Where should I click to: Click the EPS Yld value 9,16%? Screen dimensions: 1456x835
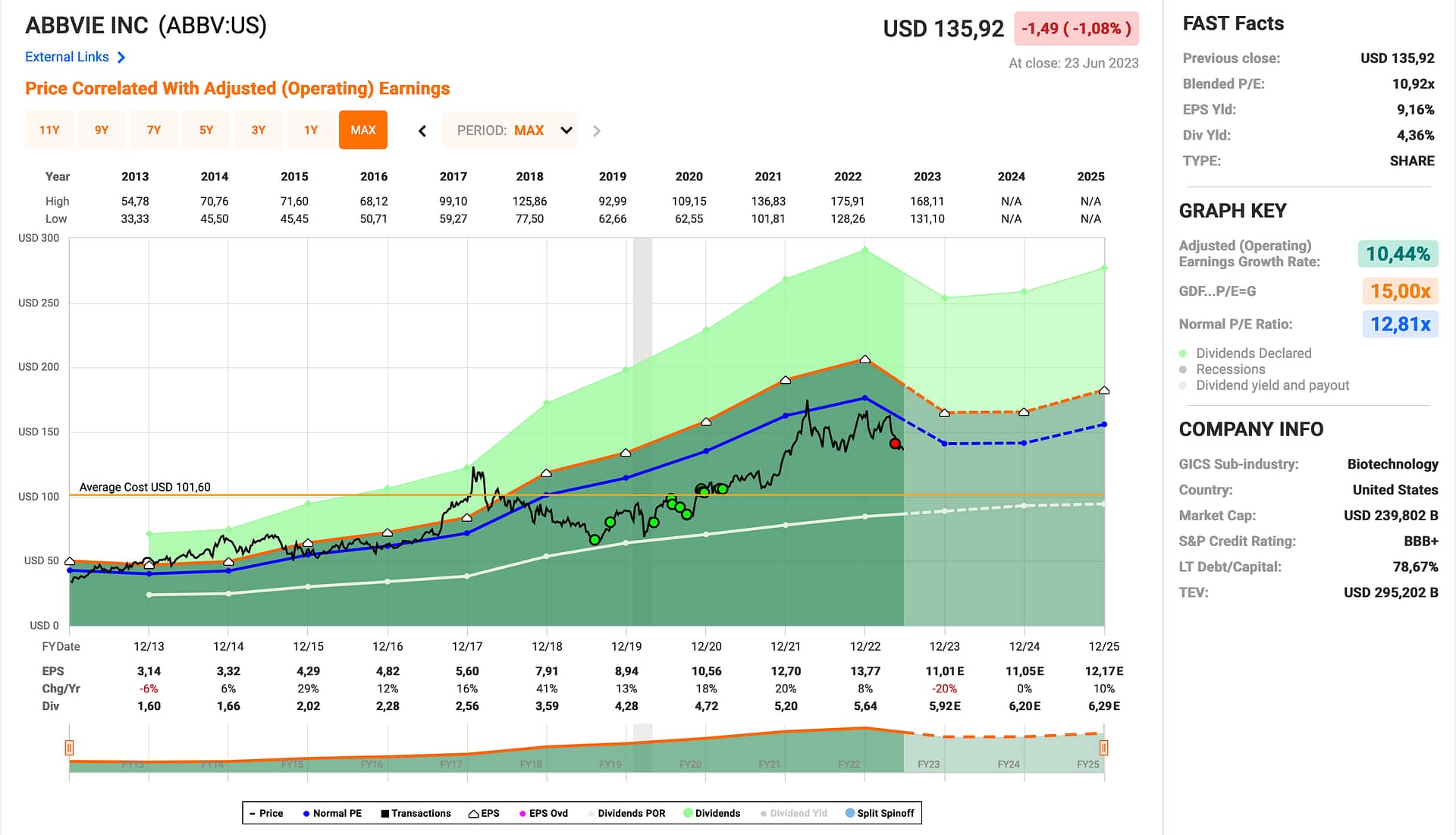[x=1415, y=110]
